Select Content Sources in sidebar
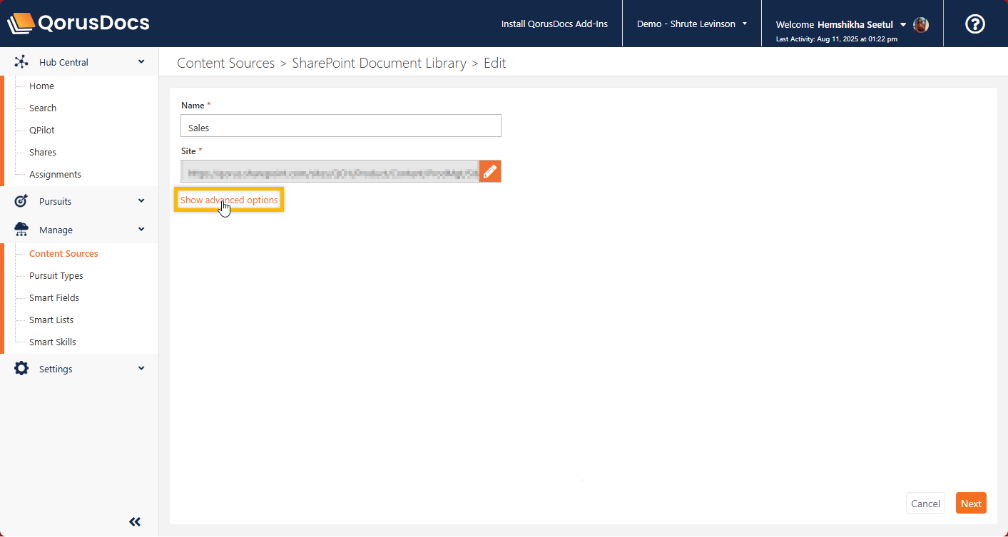1008x537 pixels. click(x=64, y=253)
